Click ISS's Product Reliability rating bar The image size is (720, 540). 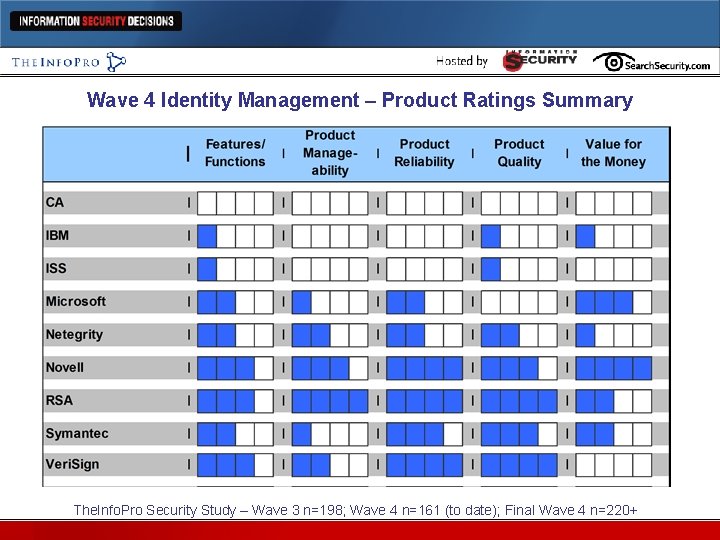pyautogui.click(x=424, y=270)
